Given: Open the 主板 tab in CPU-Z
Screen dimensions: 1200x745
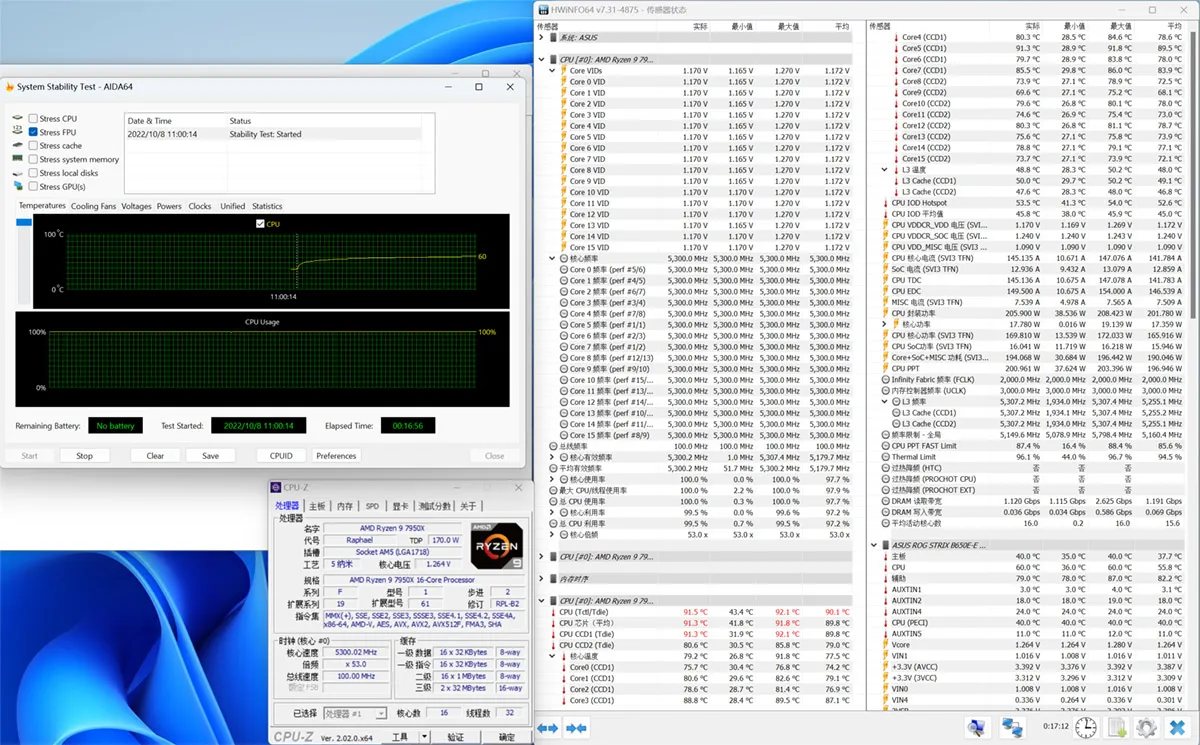Looking at the screenshot, I should 317,506.
